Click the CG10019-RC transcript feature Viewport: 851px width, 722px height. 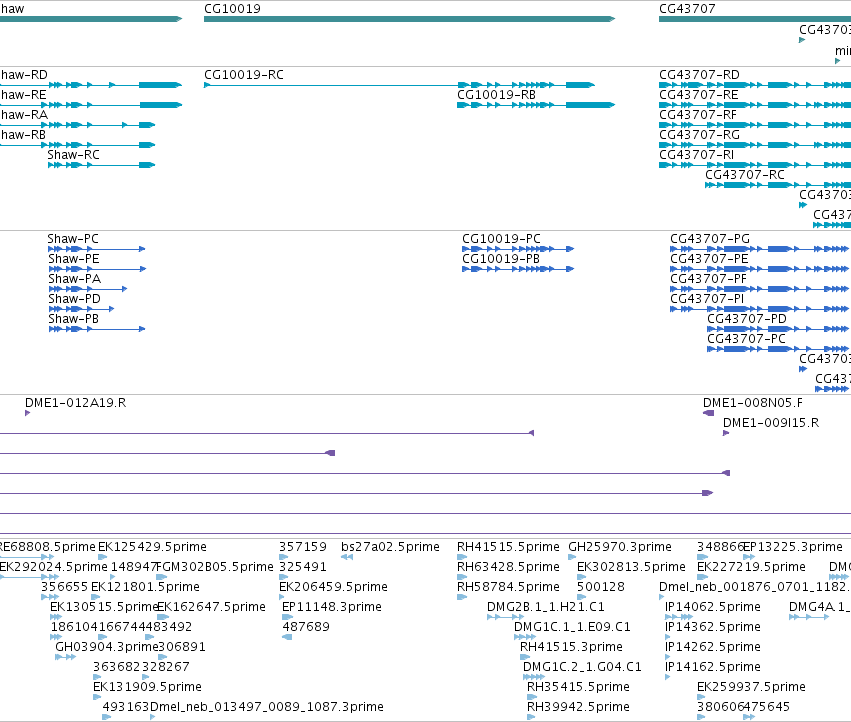[x=399, y=85]
